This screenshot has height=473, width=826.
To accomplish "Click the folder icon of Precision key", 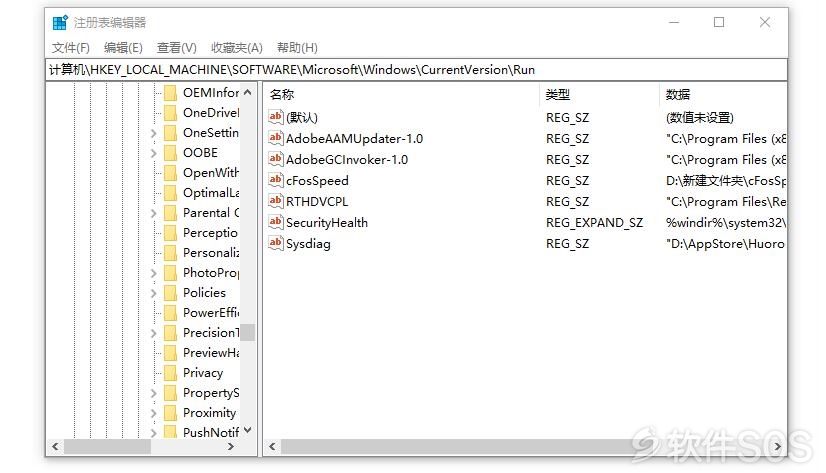I will click(x=170, y=333).
